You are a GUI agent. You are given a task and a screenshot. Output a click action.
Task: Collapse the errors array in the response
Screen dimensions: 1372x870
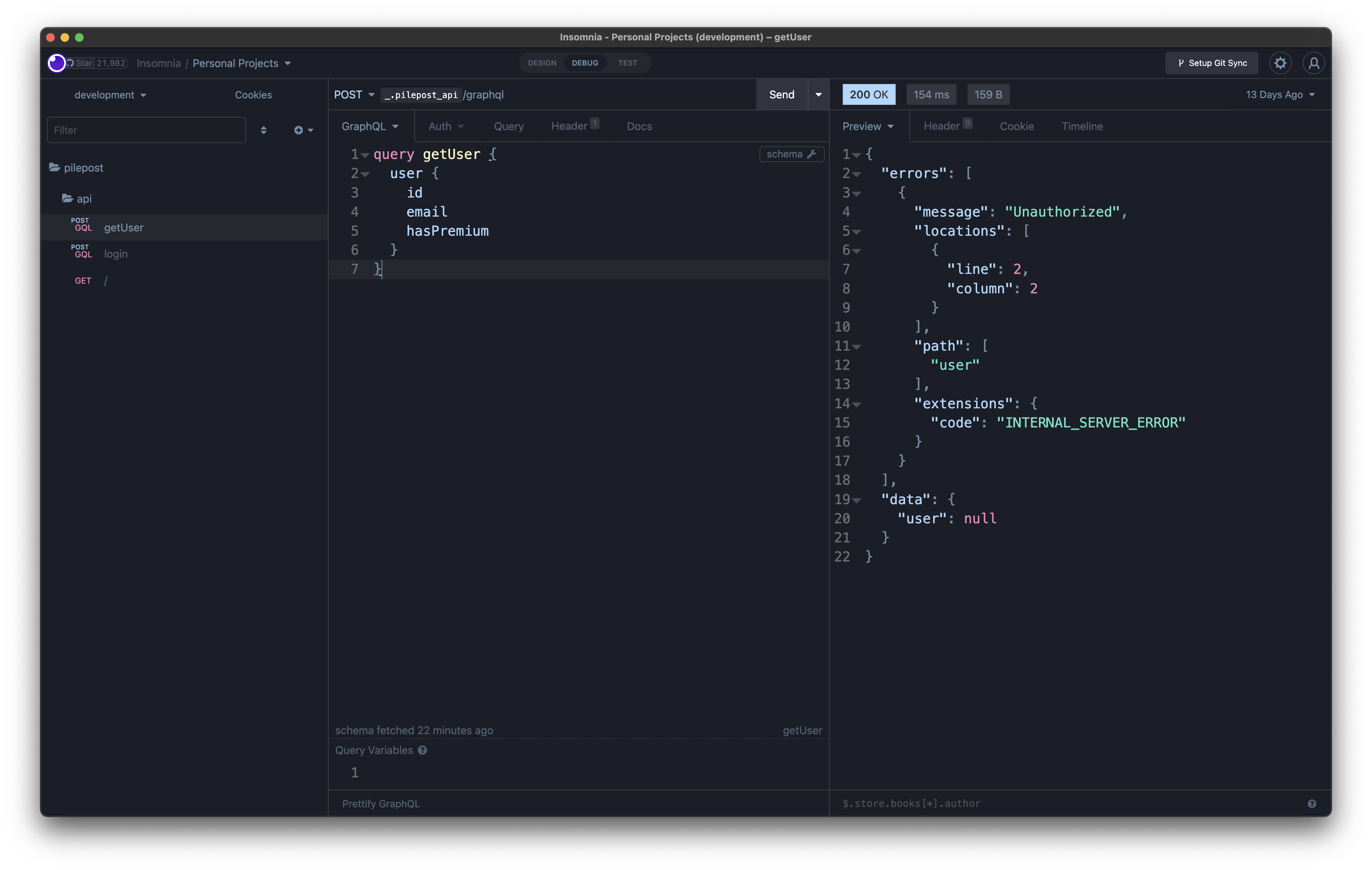coord(856,174)
